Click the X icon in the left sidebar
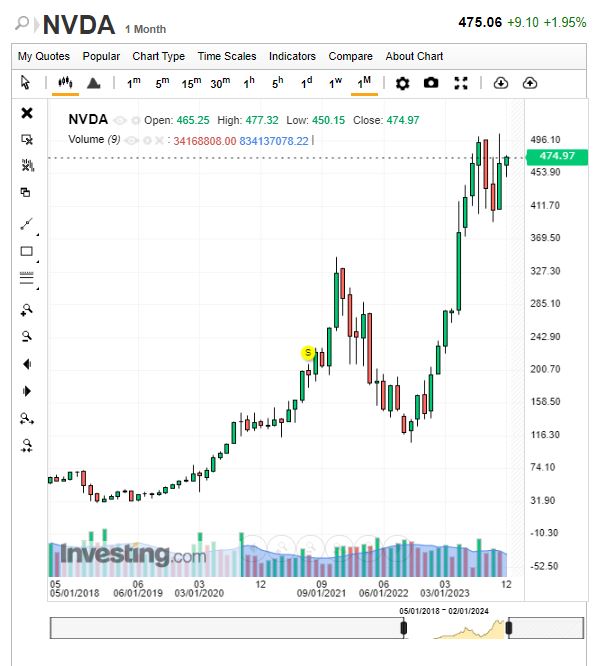The width and height of the screenshot is (596, 666). [27, 113]
